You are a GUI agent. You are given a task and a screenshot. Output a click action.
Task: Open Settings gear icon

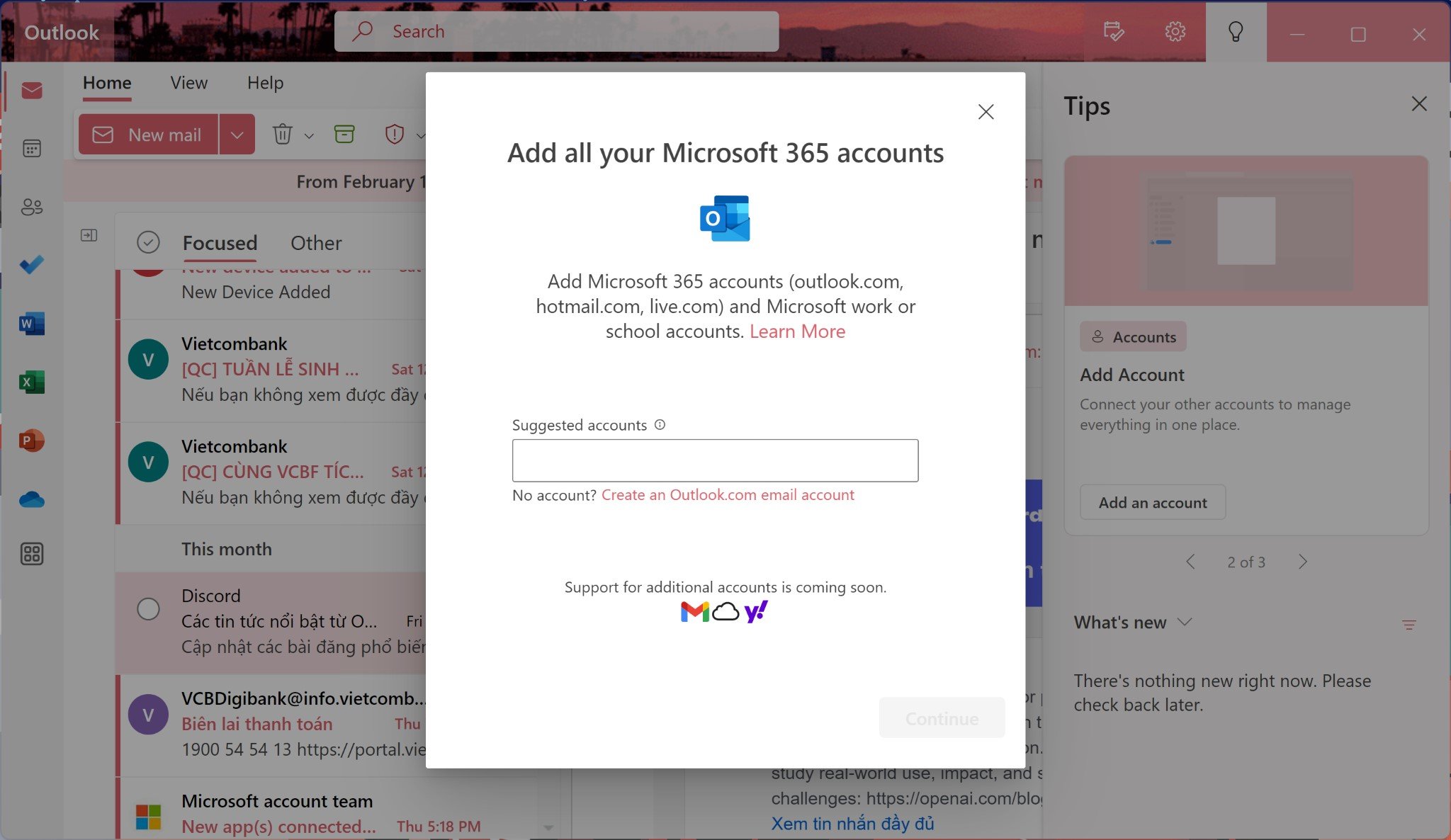tap(1175, 31)
